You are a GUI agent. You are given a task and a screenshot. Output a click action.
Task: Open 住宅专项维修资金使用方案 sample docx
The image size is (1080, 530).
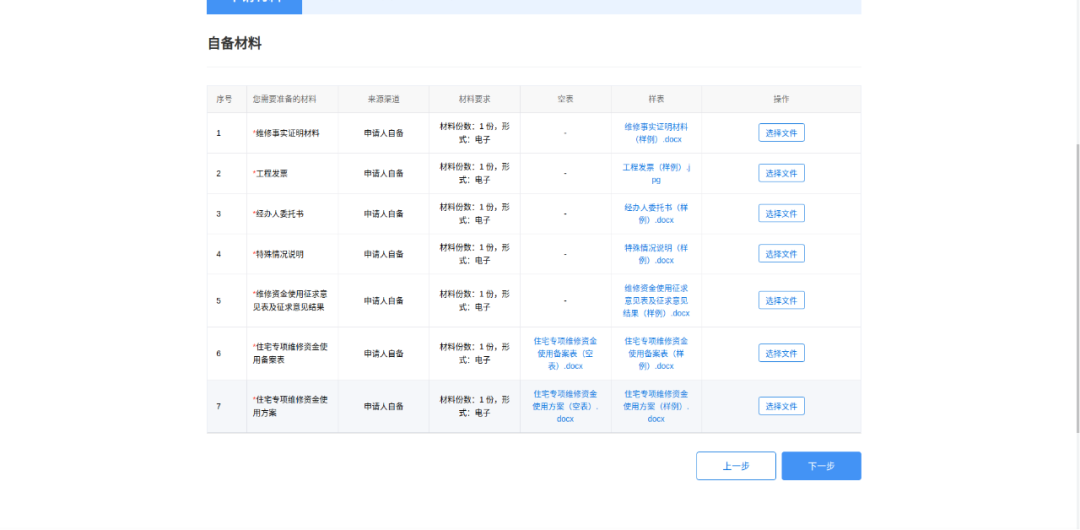coord(656,406)
